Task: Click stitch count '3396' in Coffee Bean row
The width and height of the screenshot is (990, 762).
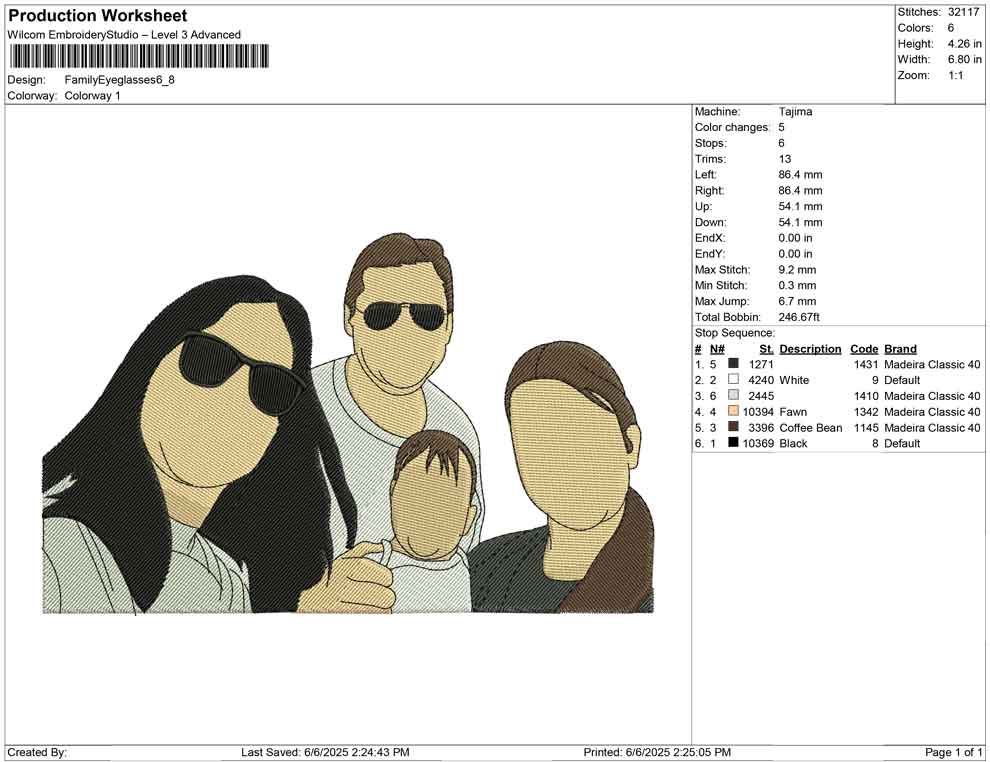Action: click(x=761, y=427)
